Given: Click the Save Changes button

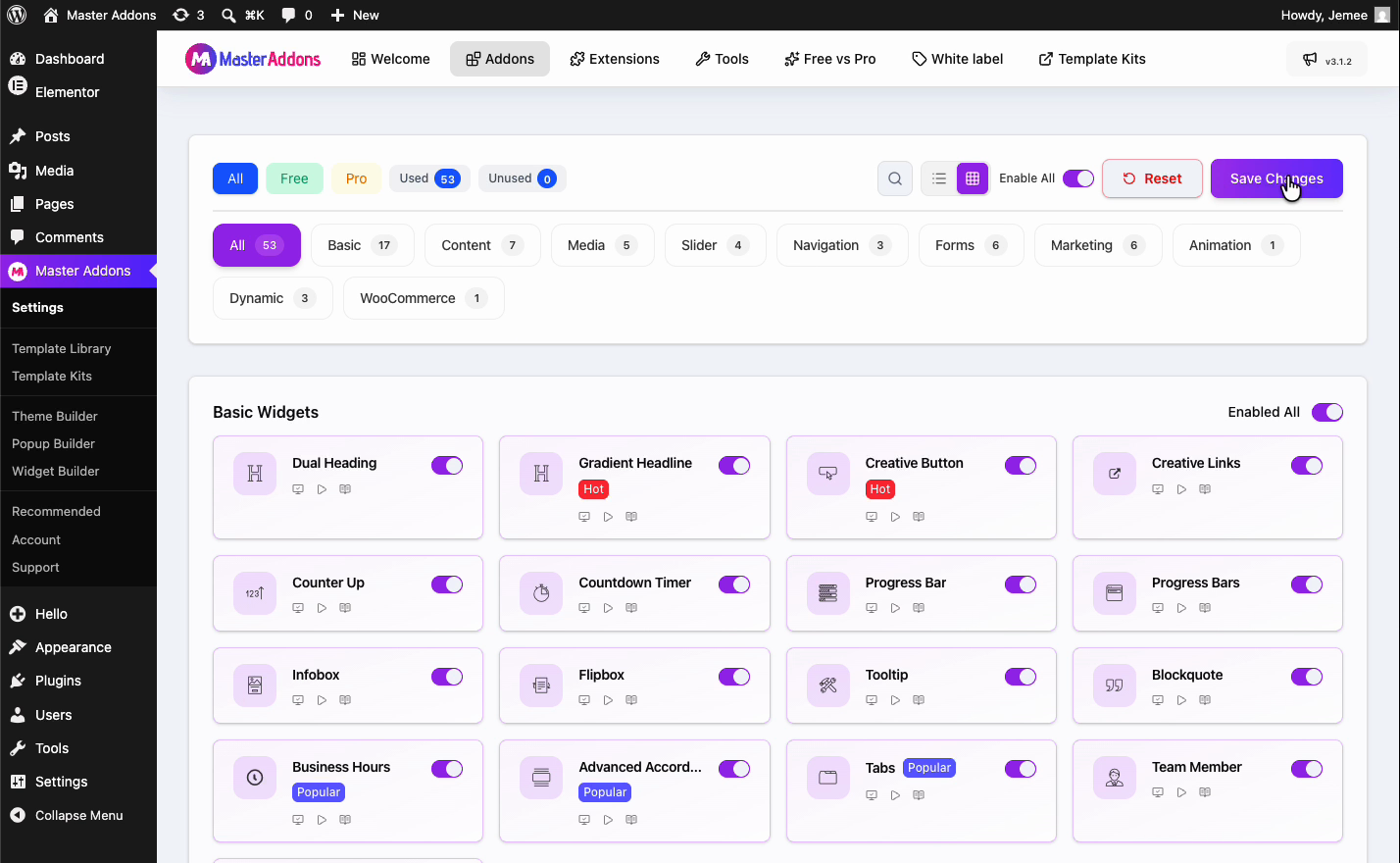Looking at the screenshot, I should [1276, 178].
